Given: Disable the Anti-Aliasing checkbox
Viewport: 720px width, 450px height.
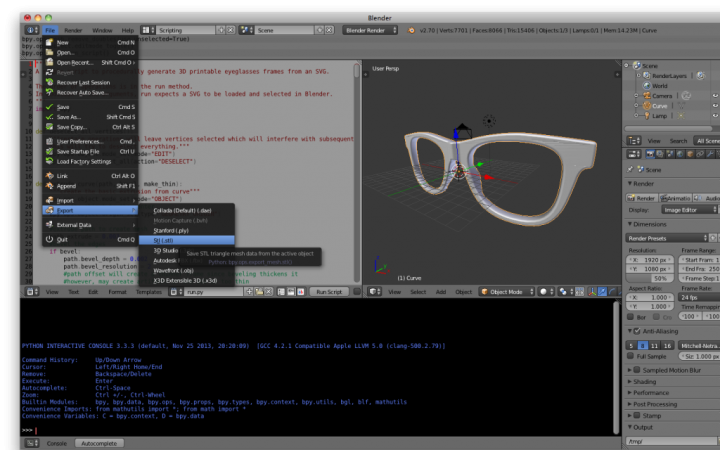Looking at the screenshot, I should pyautogui.click(x=637, y=331).
